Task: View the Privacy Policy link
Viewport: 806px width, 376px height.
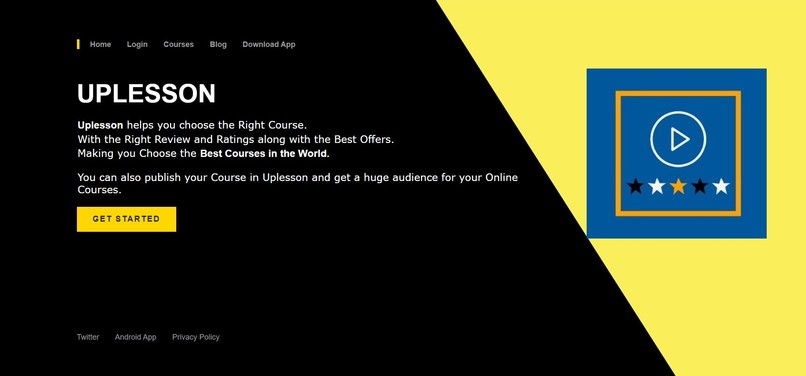Action: click(x=196, y=337)
